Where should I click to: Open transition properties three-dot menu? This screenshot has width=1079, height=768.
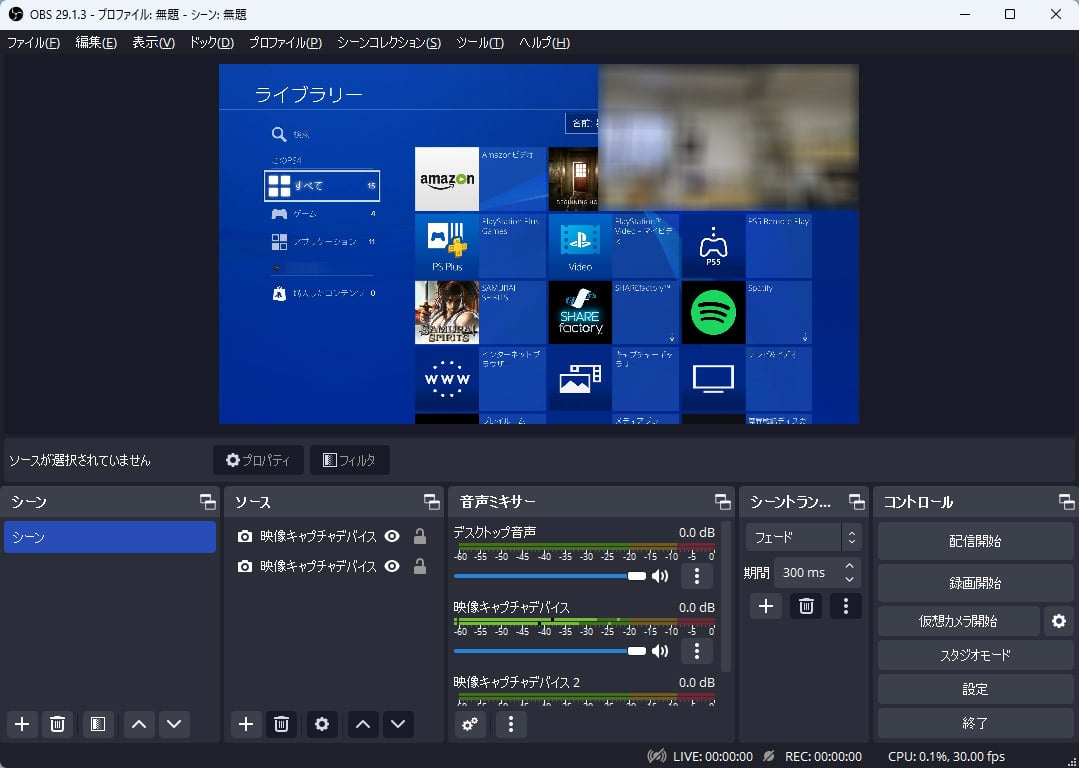(846, 606)
